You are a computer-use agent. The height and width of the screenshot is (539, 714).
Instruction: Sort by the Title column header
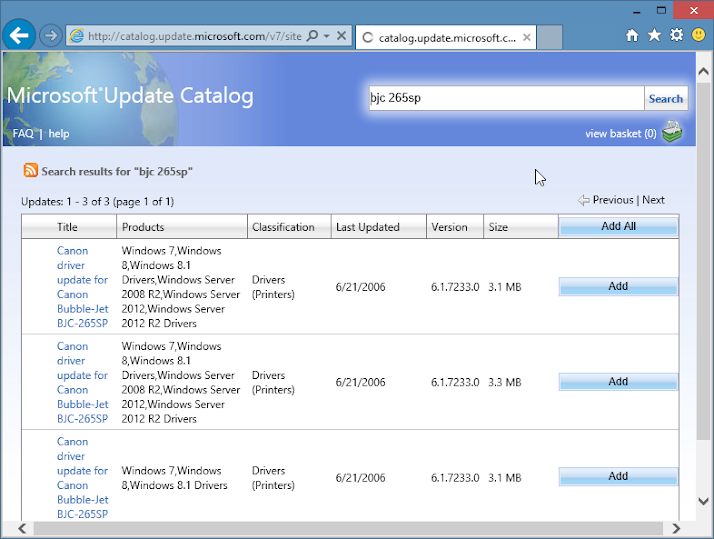click(67, 227)
